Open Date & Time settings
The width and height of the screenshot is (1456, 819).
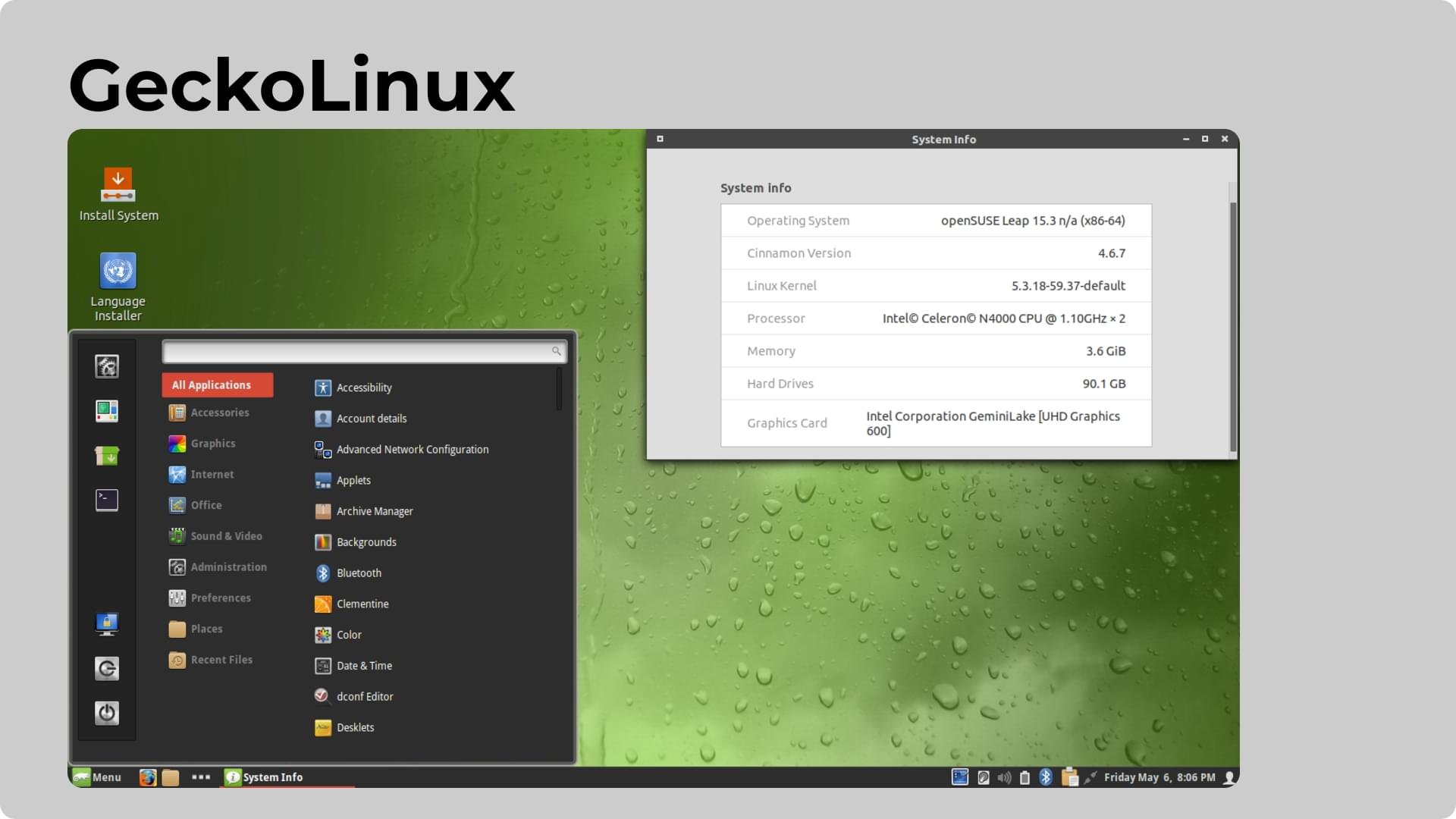coord(353,666)
